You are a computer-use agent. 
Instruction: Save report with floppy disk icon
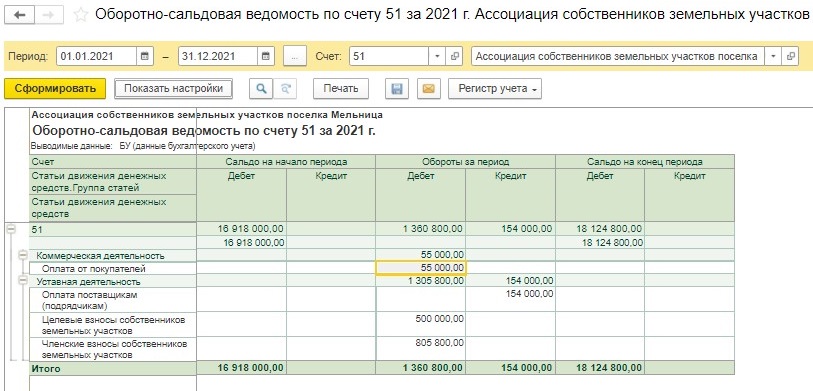click(397, 89)
